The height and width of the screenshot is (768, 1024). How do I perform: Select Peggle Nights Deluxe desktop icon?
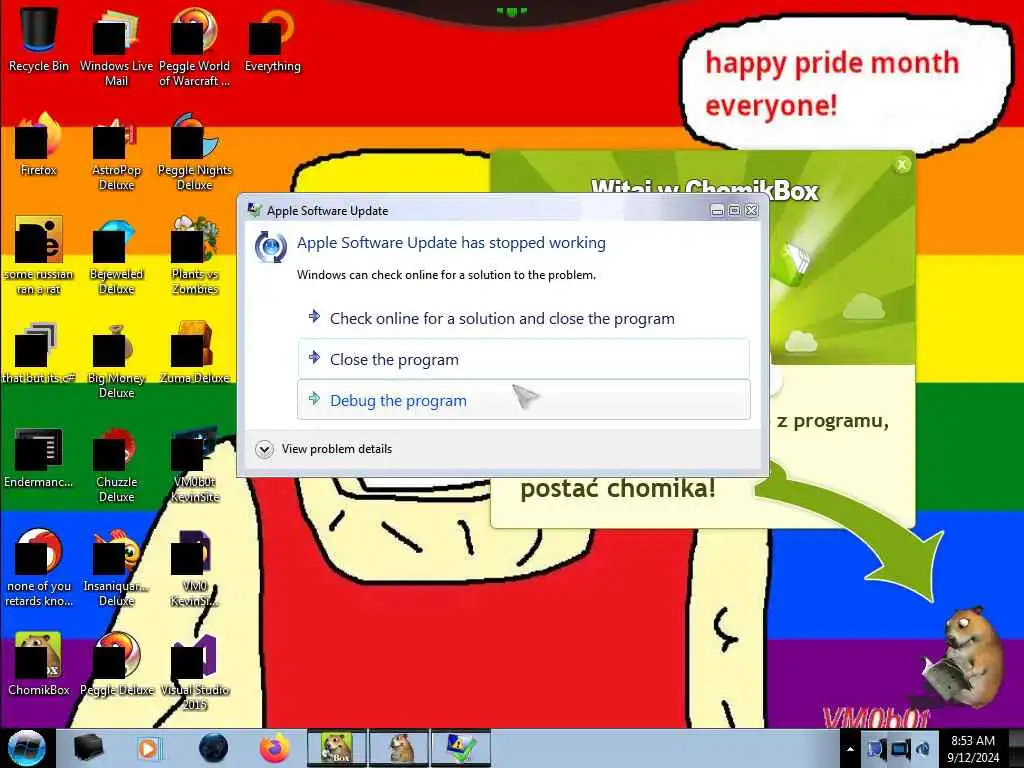(x=195, y=150)
